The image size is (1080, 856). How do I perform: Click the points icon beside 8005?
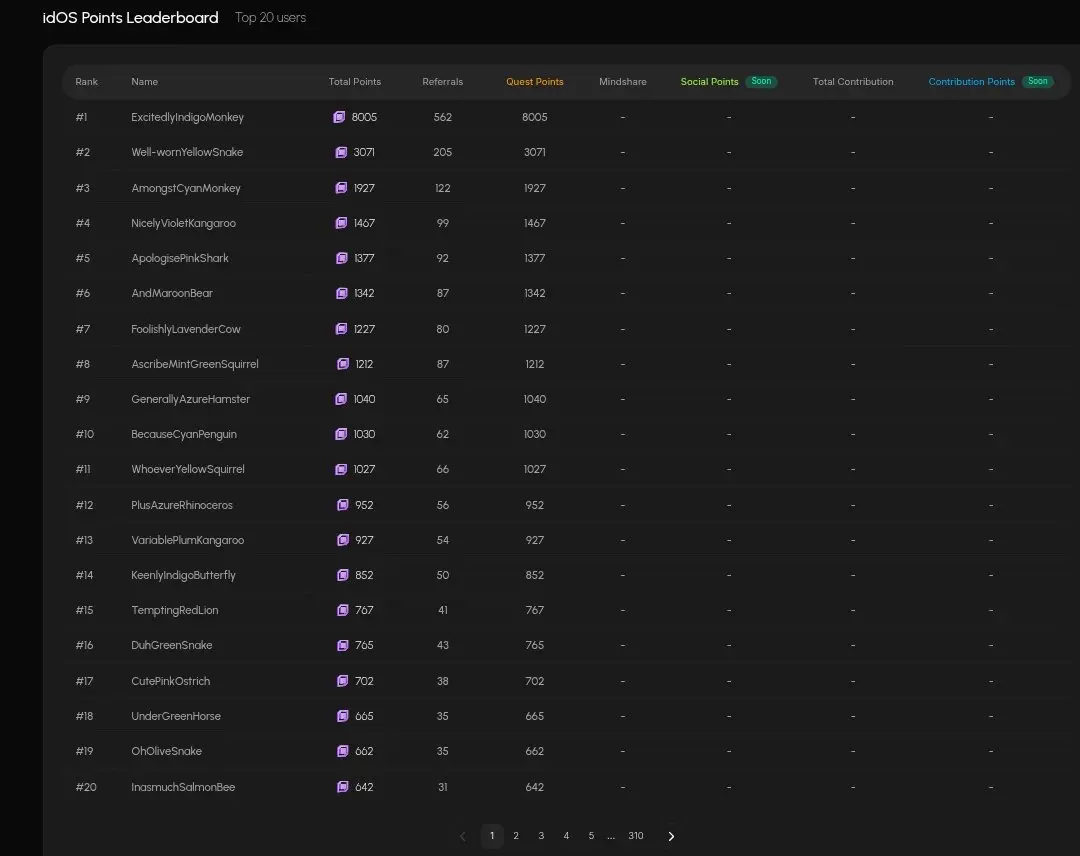pos(339,117)
